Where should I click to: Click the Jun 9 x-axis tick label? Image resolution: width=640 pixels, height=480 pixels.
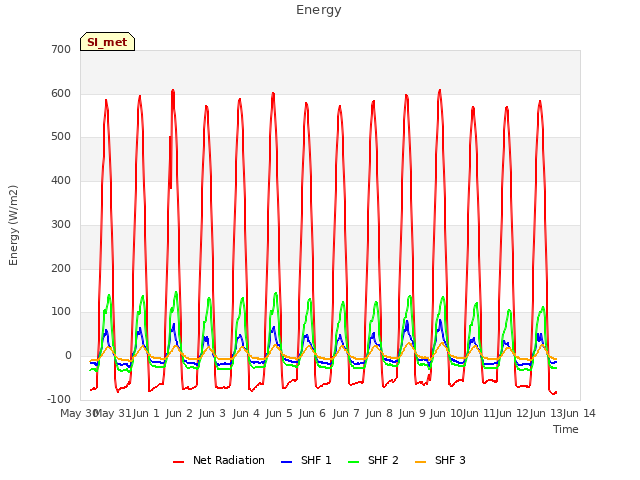point(412,413)
